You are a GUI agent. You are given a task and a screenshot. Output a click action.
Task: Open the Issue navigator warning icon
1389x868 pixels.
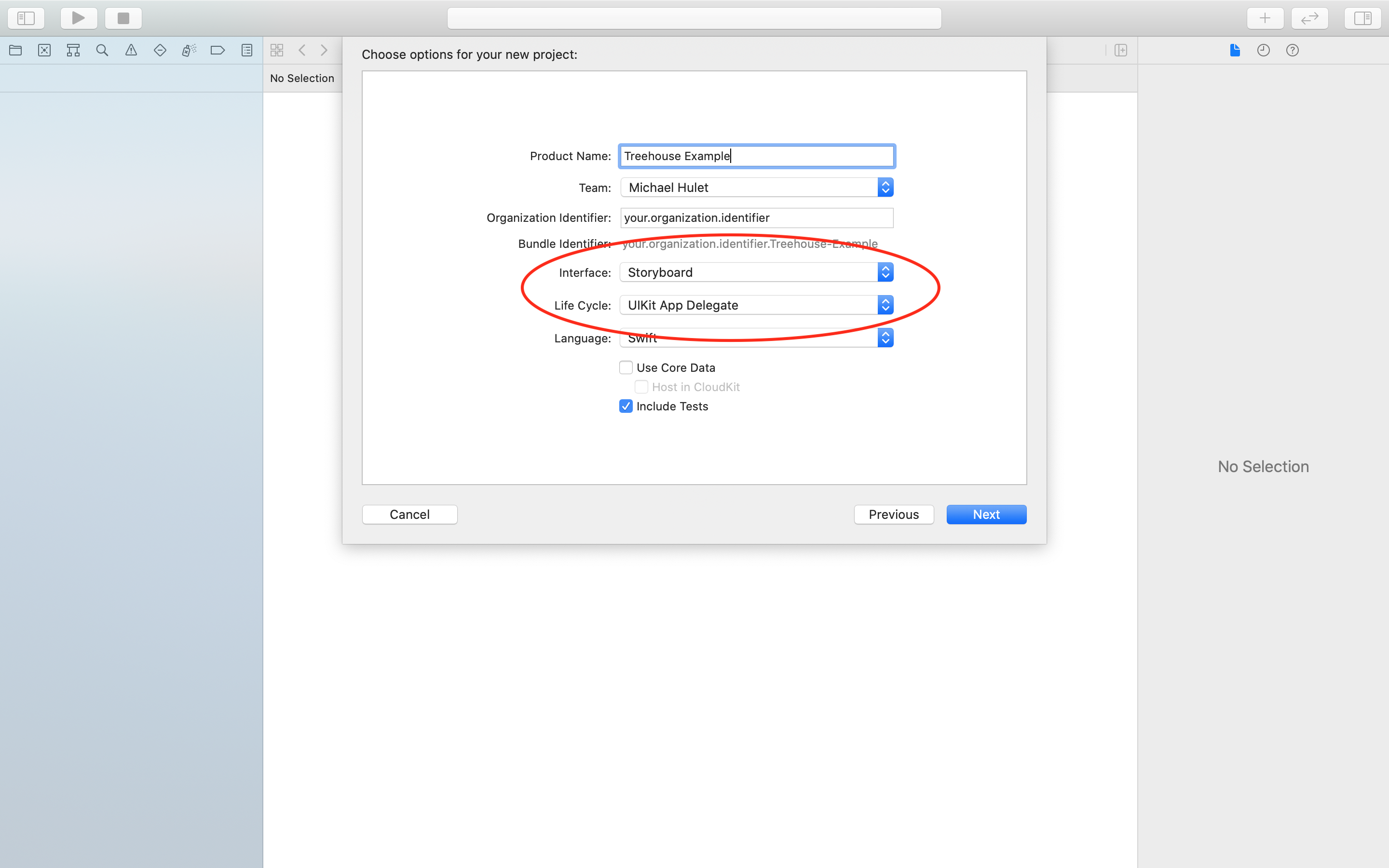click(131, 51)
